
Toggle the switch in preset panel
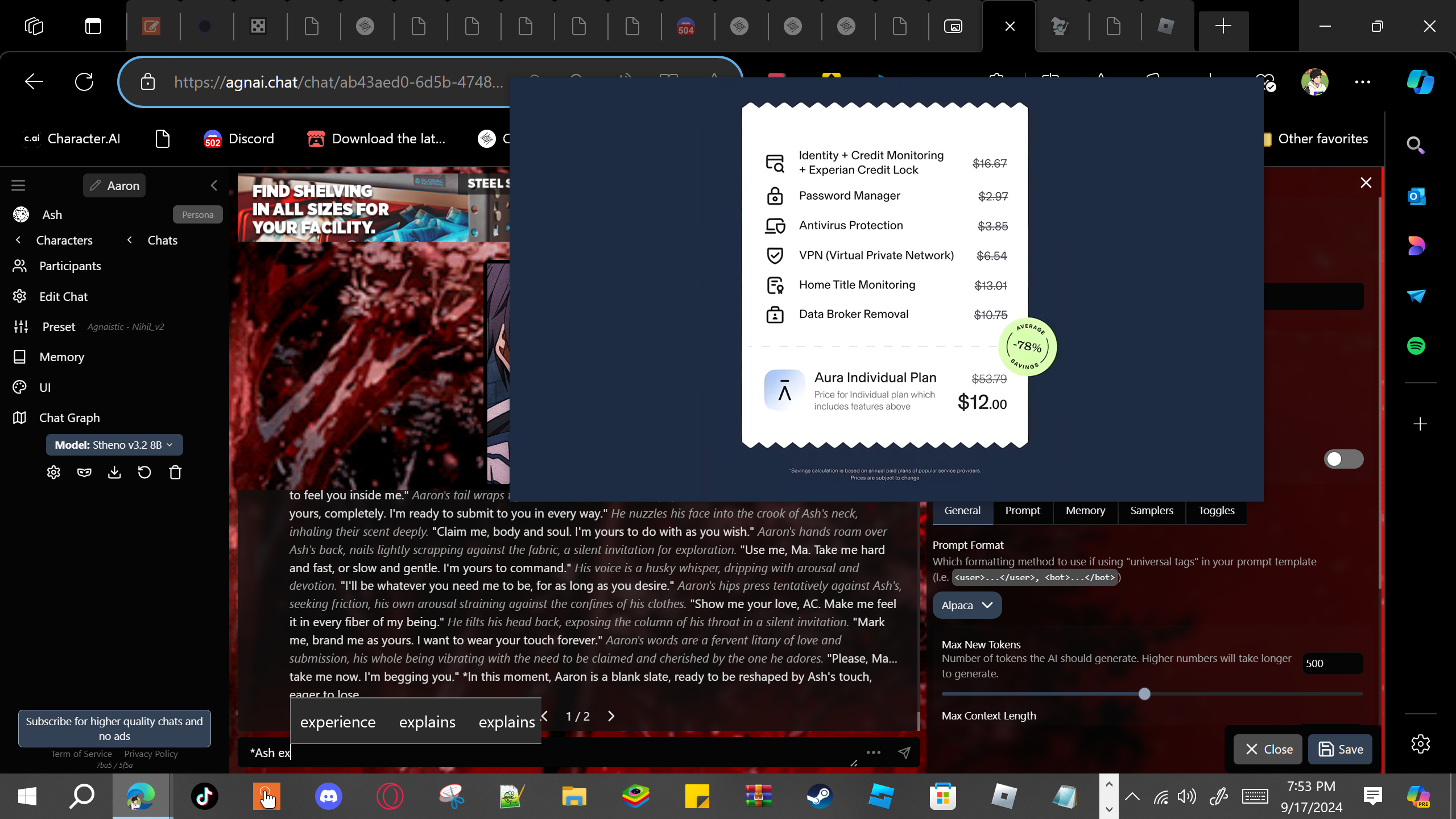(x=1343, y=459)
